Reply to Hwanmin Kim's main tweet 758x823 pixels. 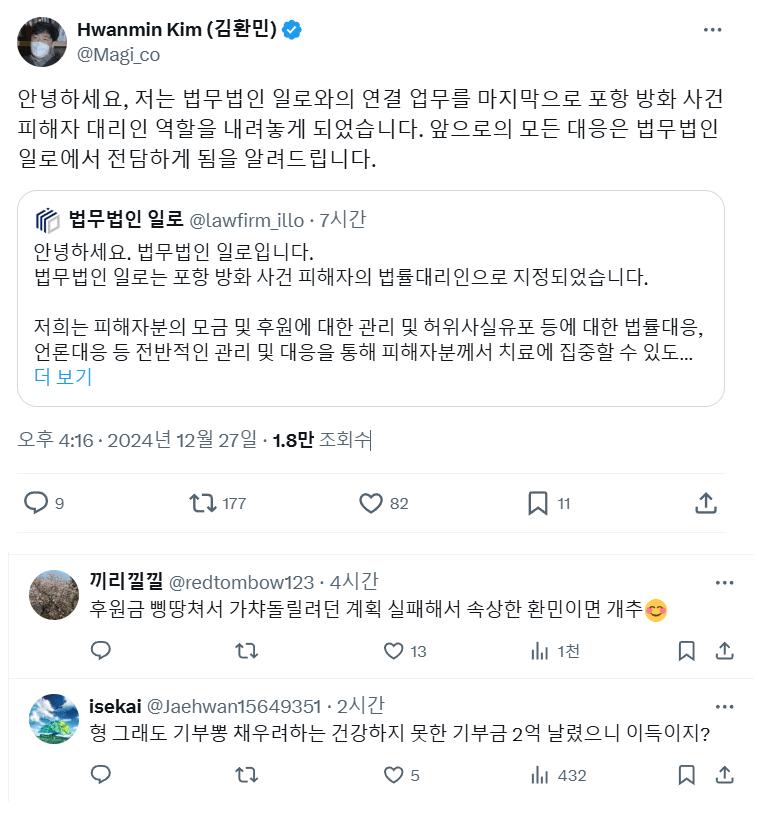(36, 502)
